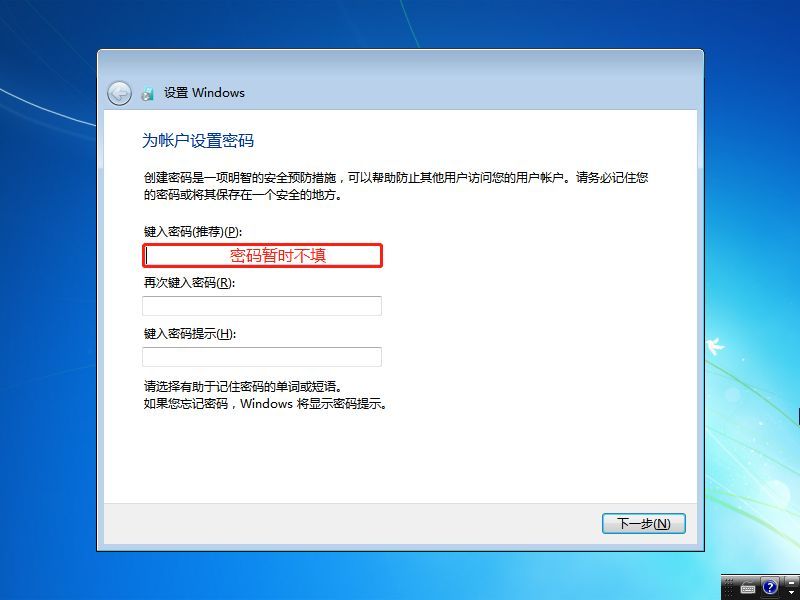Click the 键入密码(推荐)(P) label
Screen dimensions: 800x600
pos(193,232)
